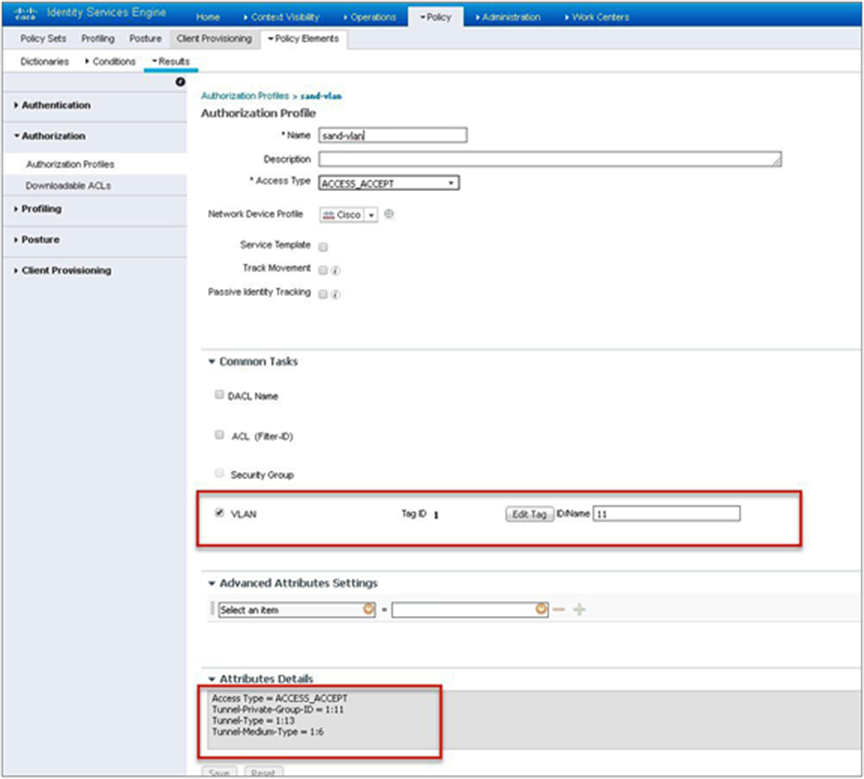Click Passive Identity Tracking info icon

click(336, 295)
